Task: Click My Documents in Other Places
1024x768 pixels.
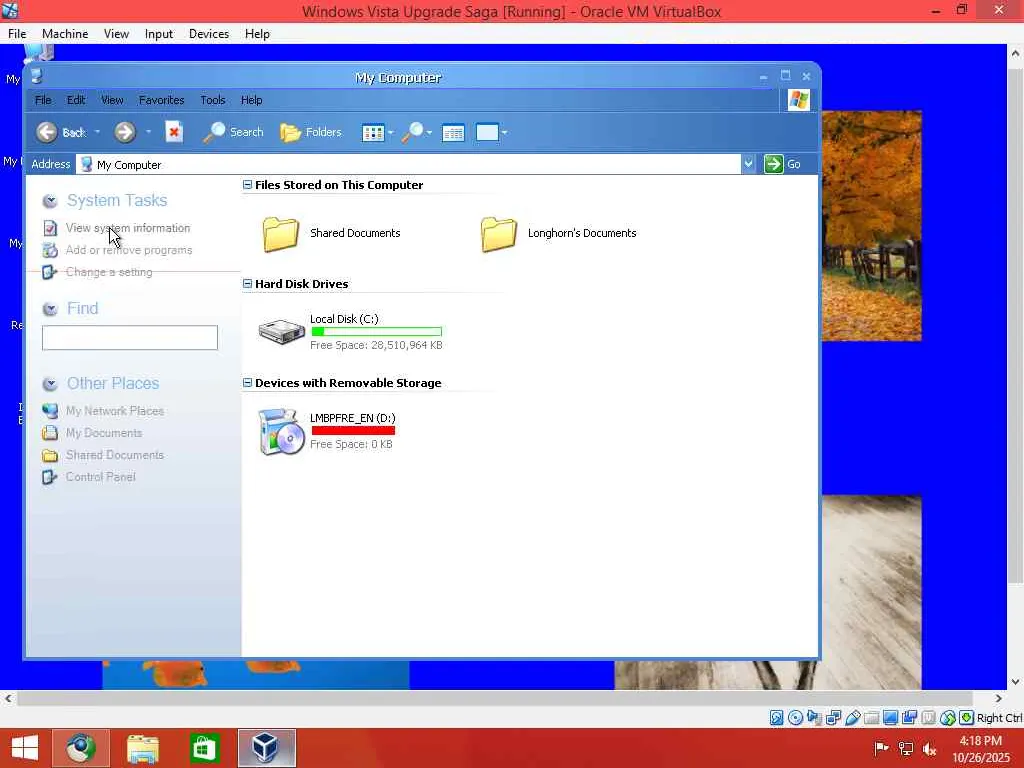Action: click(103, 433)
